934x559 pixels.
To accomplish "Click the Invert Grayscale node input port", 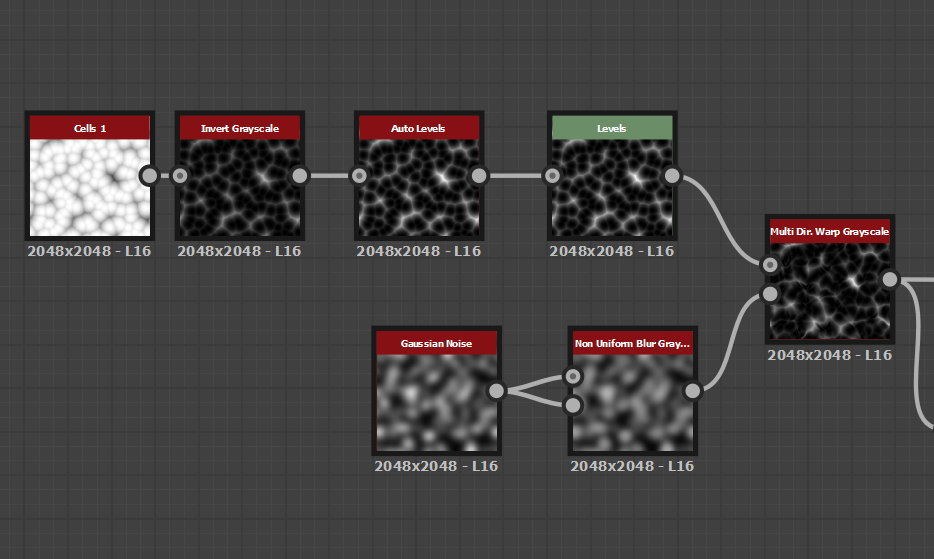I will [x=180, y=176].
